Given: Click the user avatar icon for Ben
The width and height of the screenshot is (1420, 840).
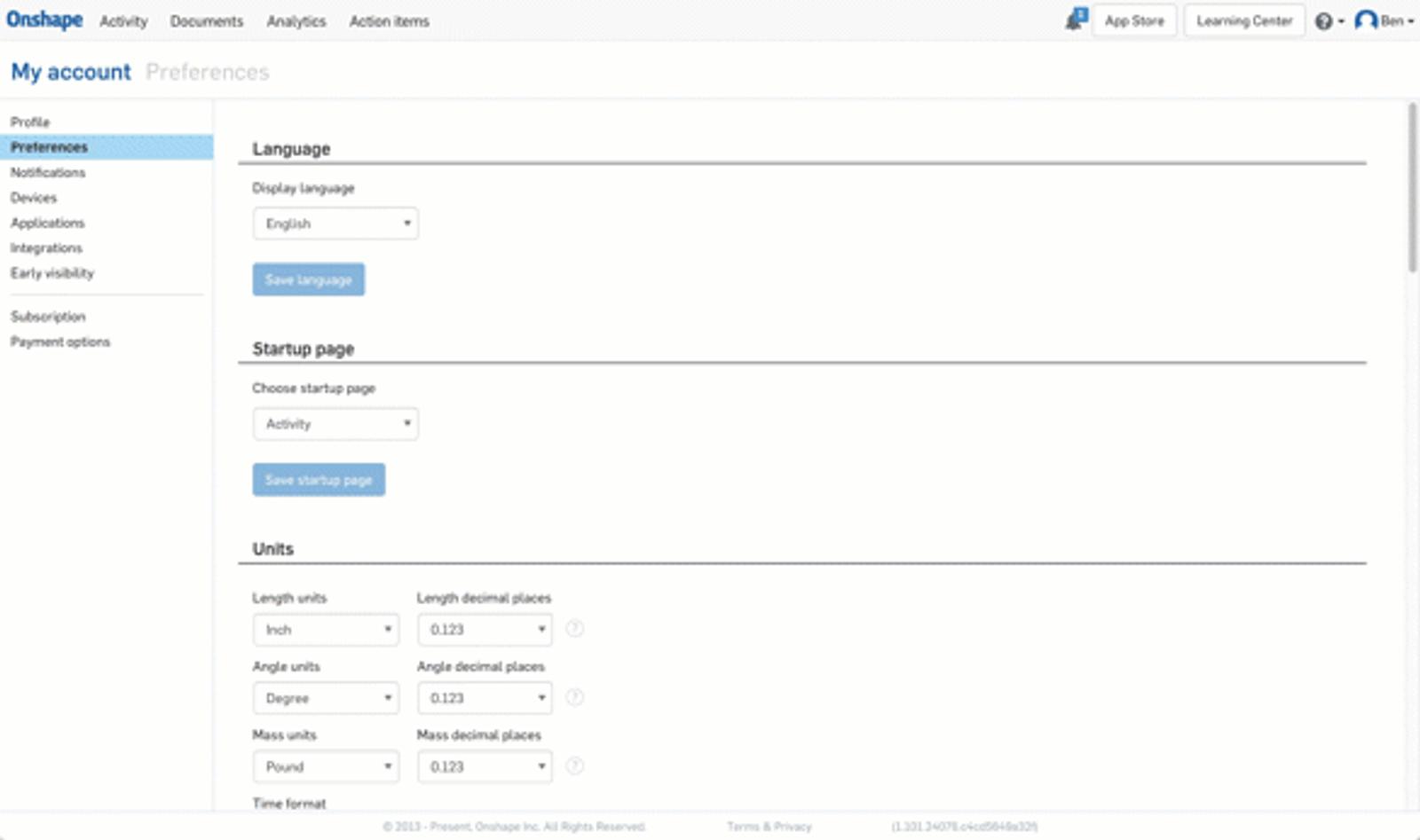Looking at the screenshot, I should pyautogui.click(x=1366, y=20).
